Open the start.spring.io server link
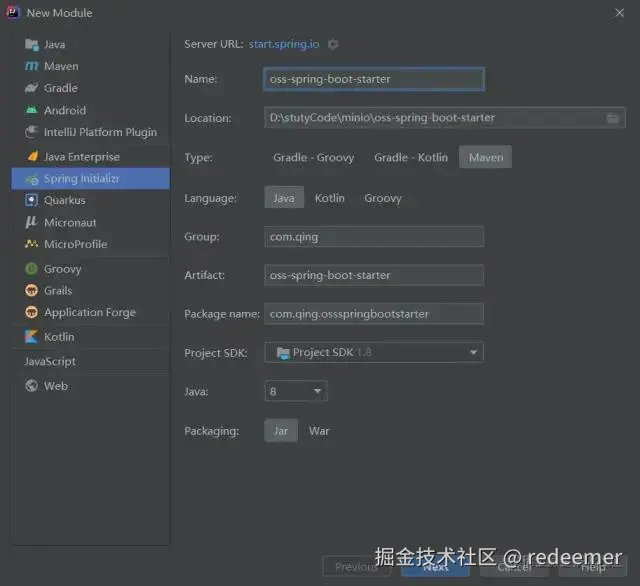640x586 pixels. point(284,44)
